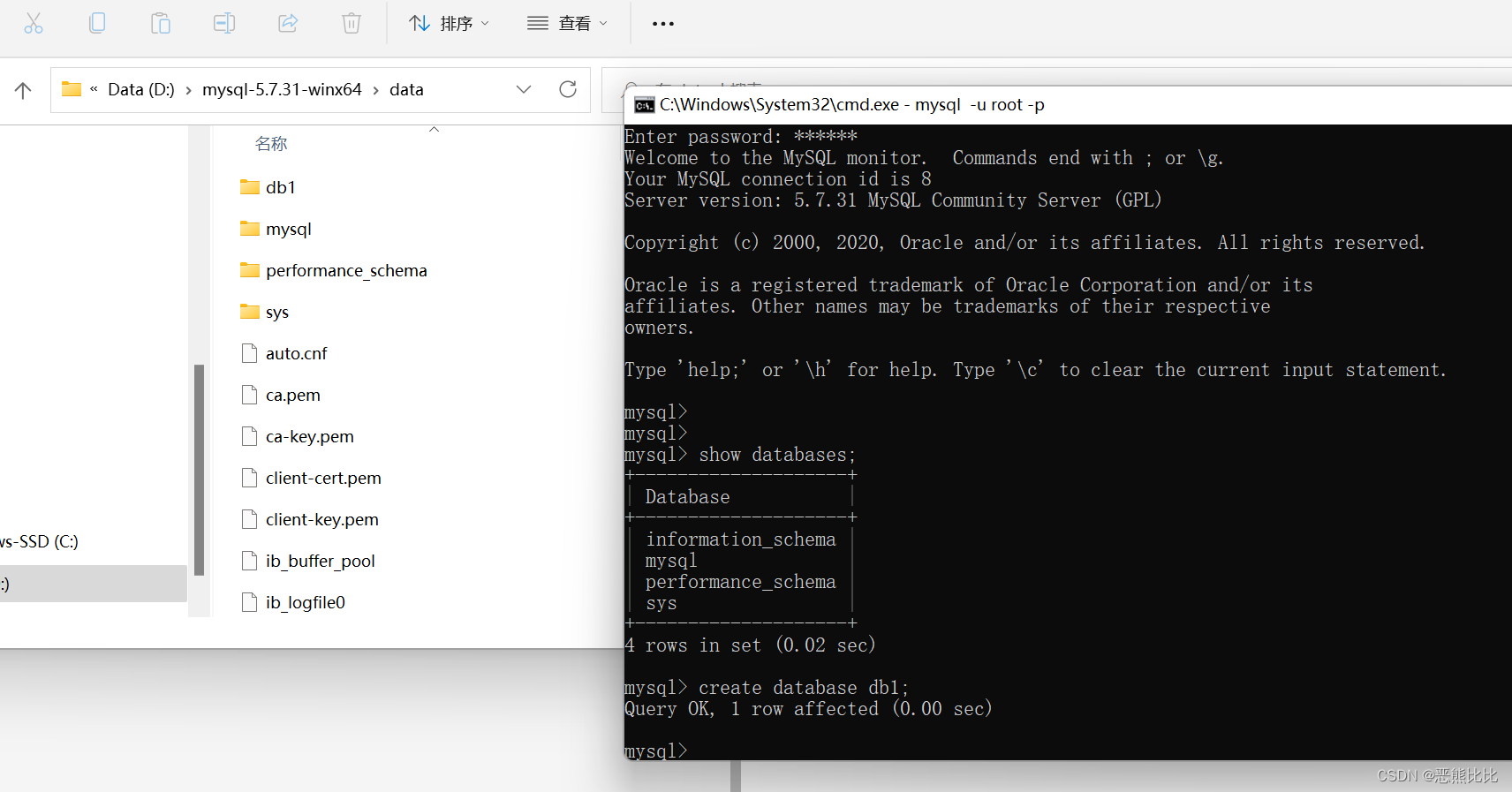Screen dimensions: 1512x792
Task: Expand chevron after mysql-5.7.31-winx64 breadcrumb
Action: pos(375,90)
